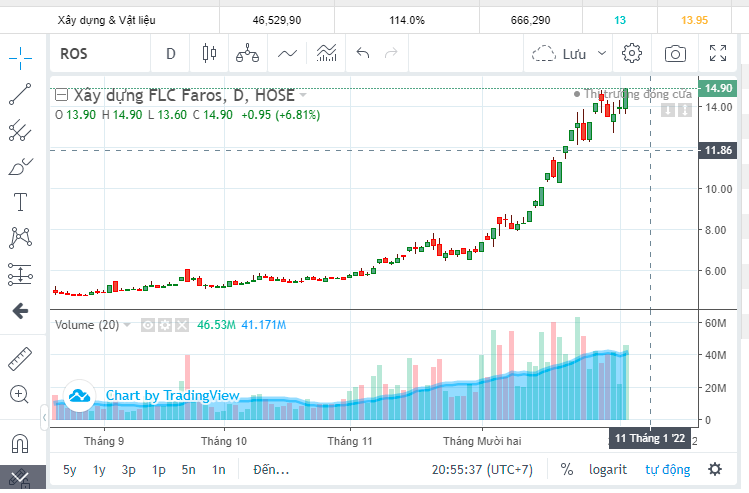The width and height of the screenshot is (749, 493).
Task: Set the 3p time range
Action: click(128, 470)
